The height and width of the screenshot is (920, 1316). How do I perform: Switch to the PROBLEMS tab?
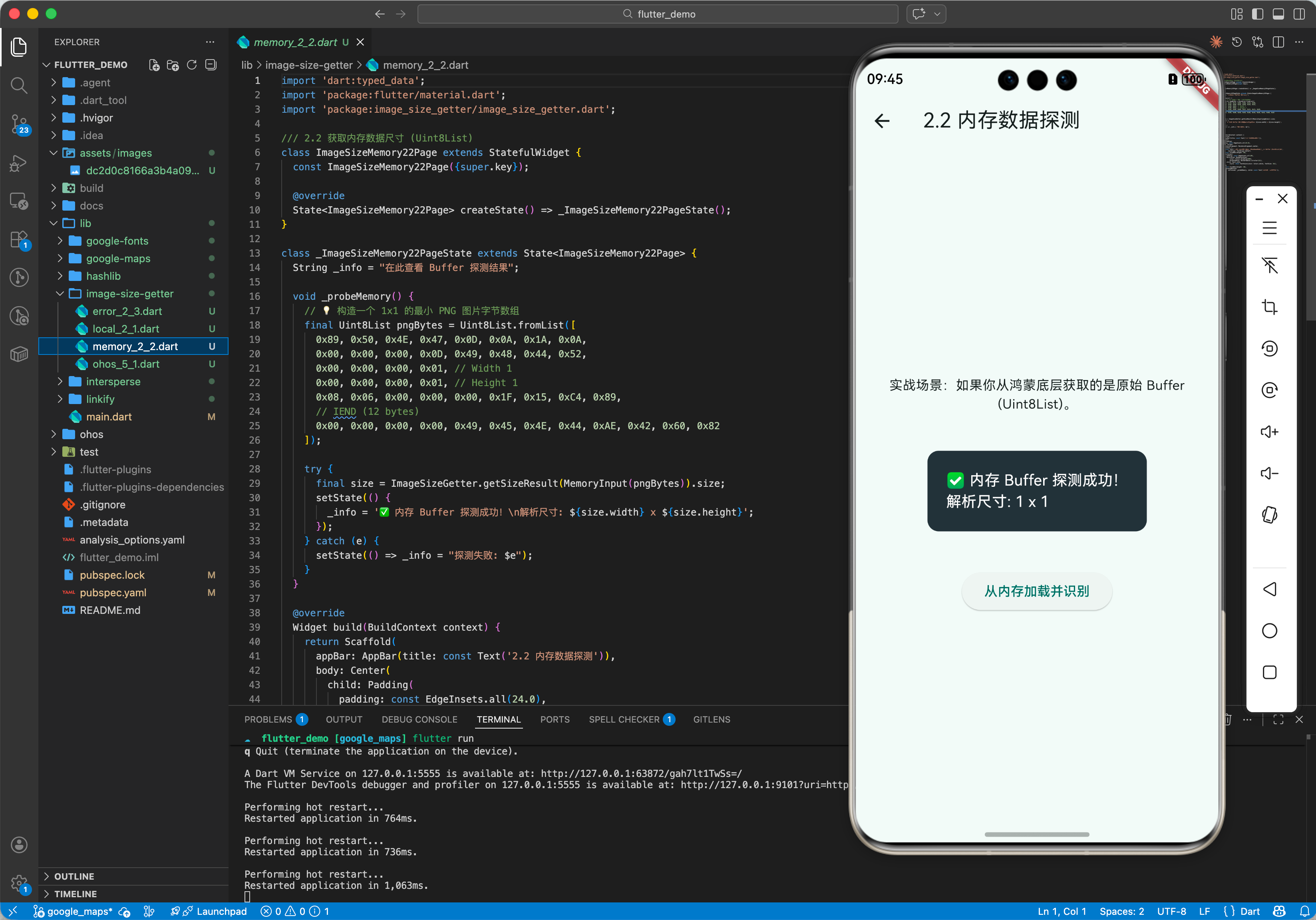(268, 719)
